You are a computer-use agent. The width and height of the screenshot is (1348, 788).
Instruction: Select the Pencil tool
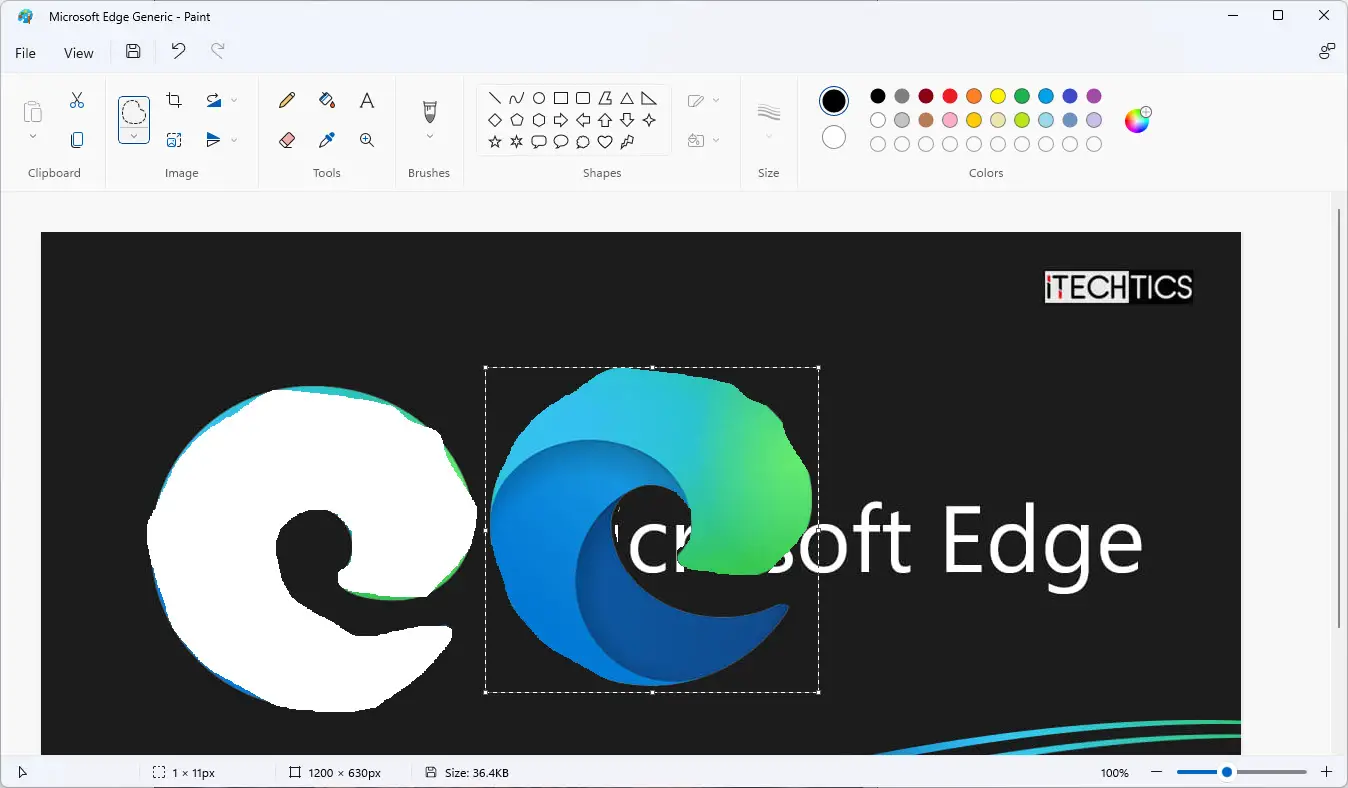[x=287, y=100]
